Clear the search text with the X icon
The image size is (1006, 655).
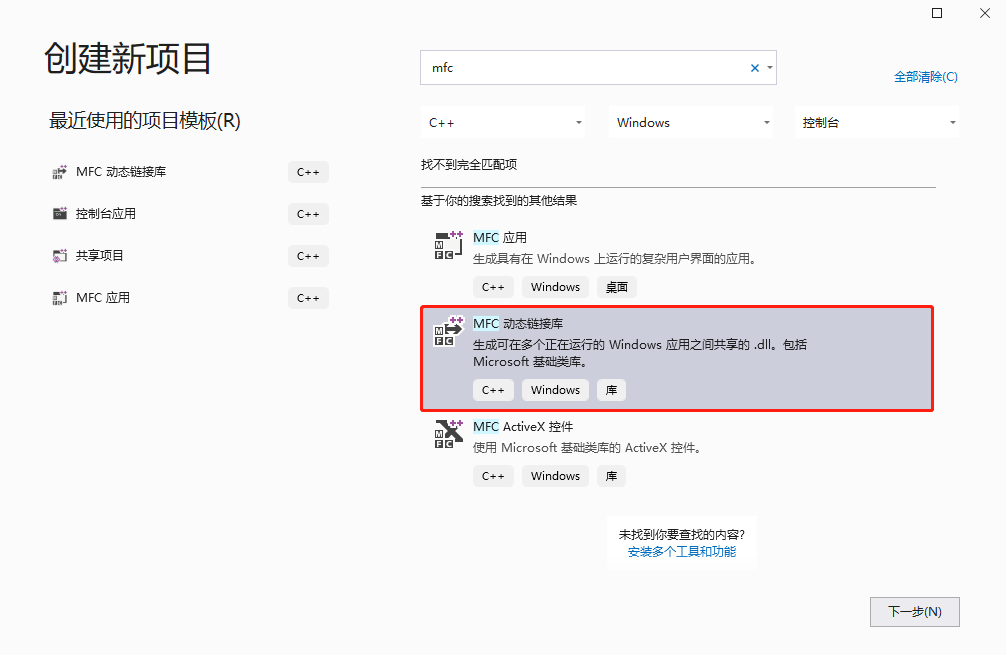pos(754,68)
